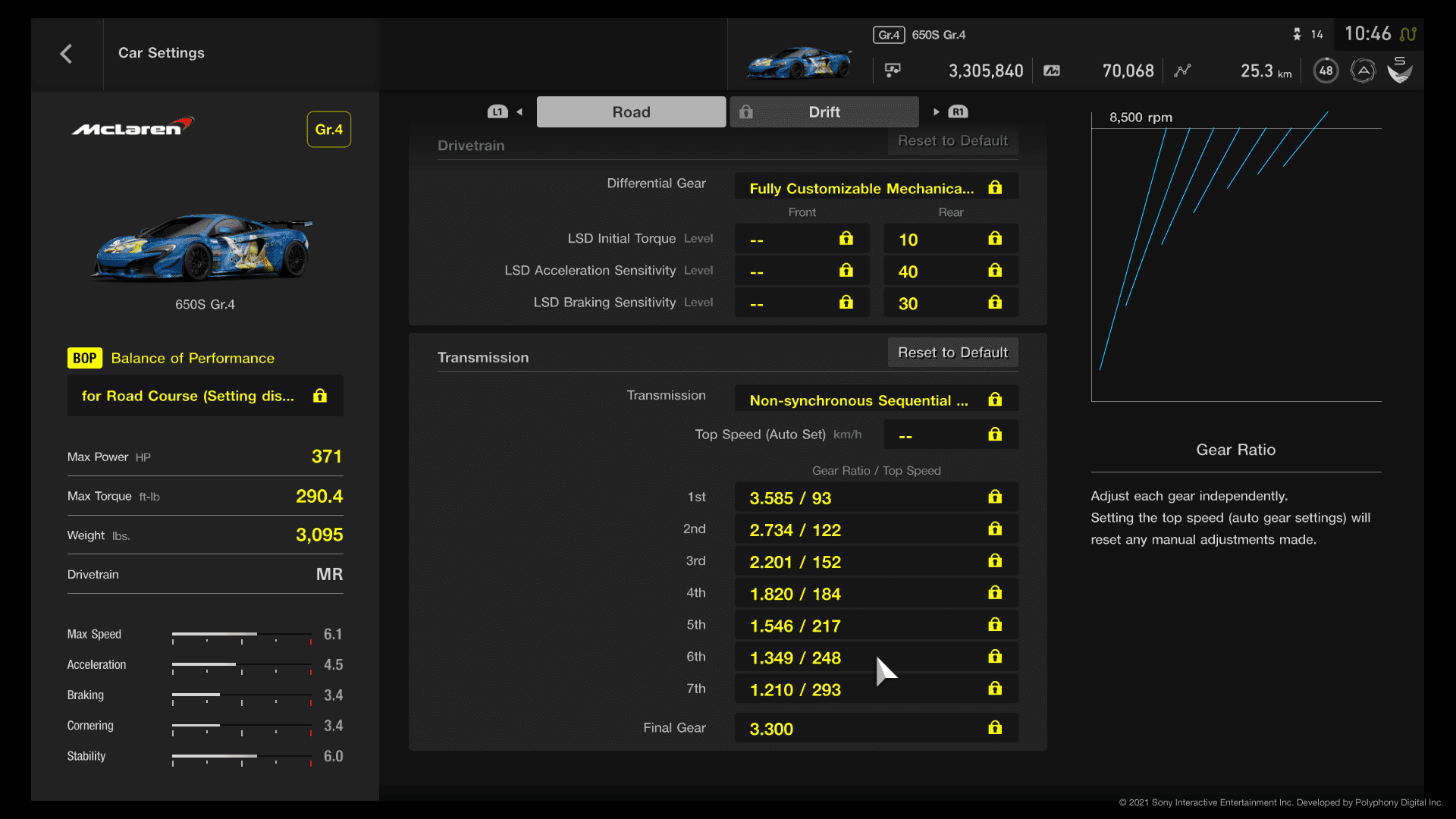Select 7th gear ratio 1.210 / 293
Image resolution: width=1456 pixels, height=819 pixels.
pos(877,689)
